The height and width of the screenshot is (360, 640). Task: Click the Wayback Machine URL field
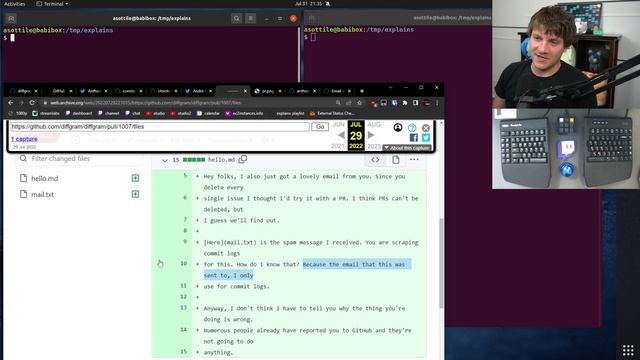[x=160, y=127]
